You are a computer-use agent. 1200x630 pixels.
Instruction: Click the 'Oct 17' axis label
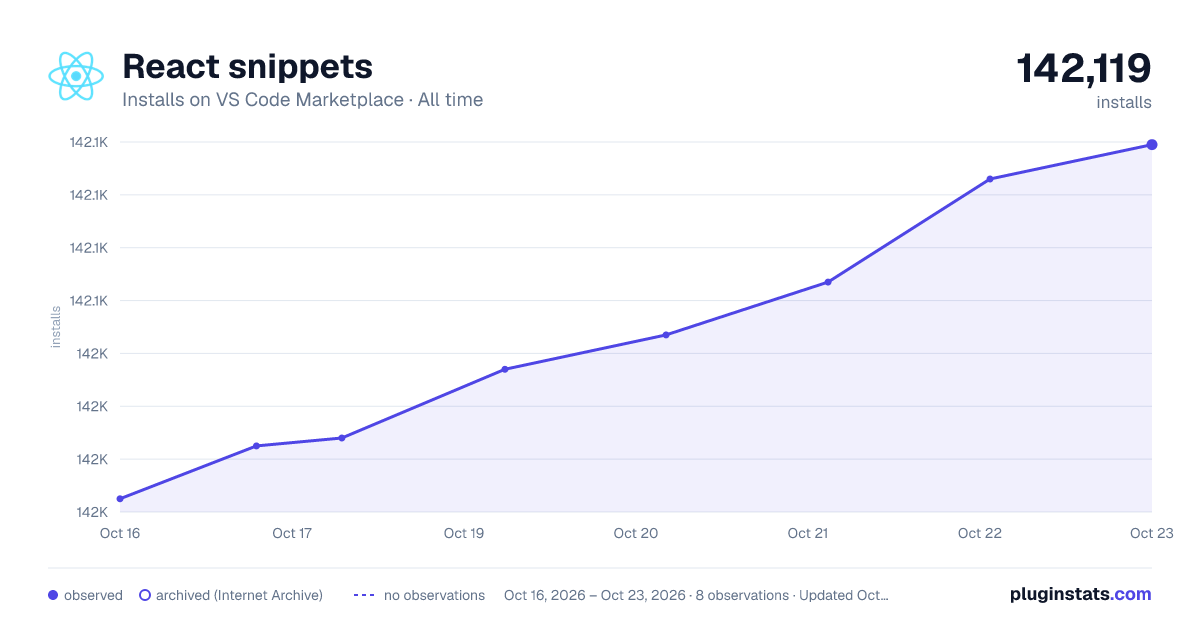pos(292,533)
